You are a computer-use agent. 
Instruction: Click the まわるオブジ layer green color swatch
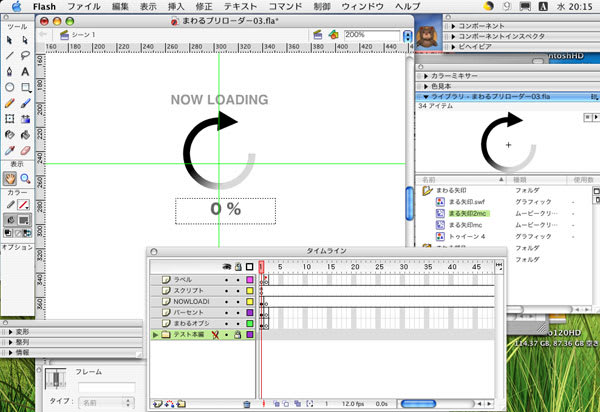tap(249, 324)
